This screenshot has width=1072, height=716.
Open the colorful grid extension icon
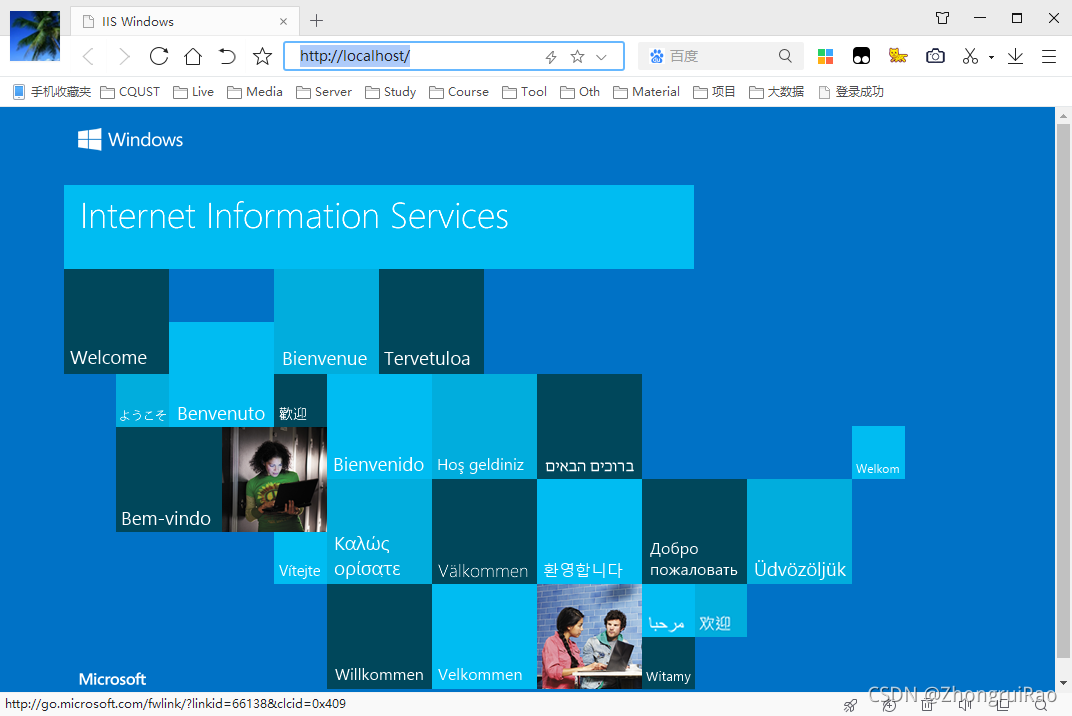click(x=825, y=56)
